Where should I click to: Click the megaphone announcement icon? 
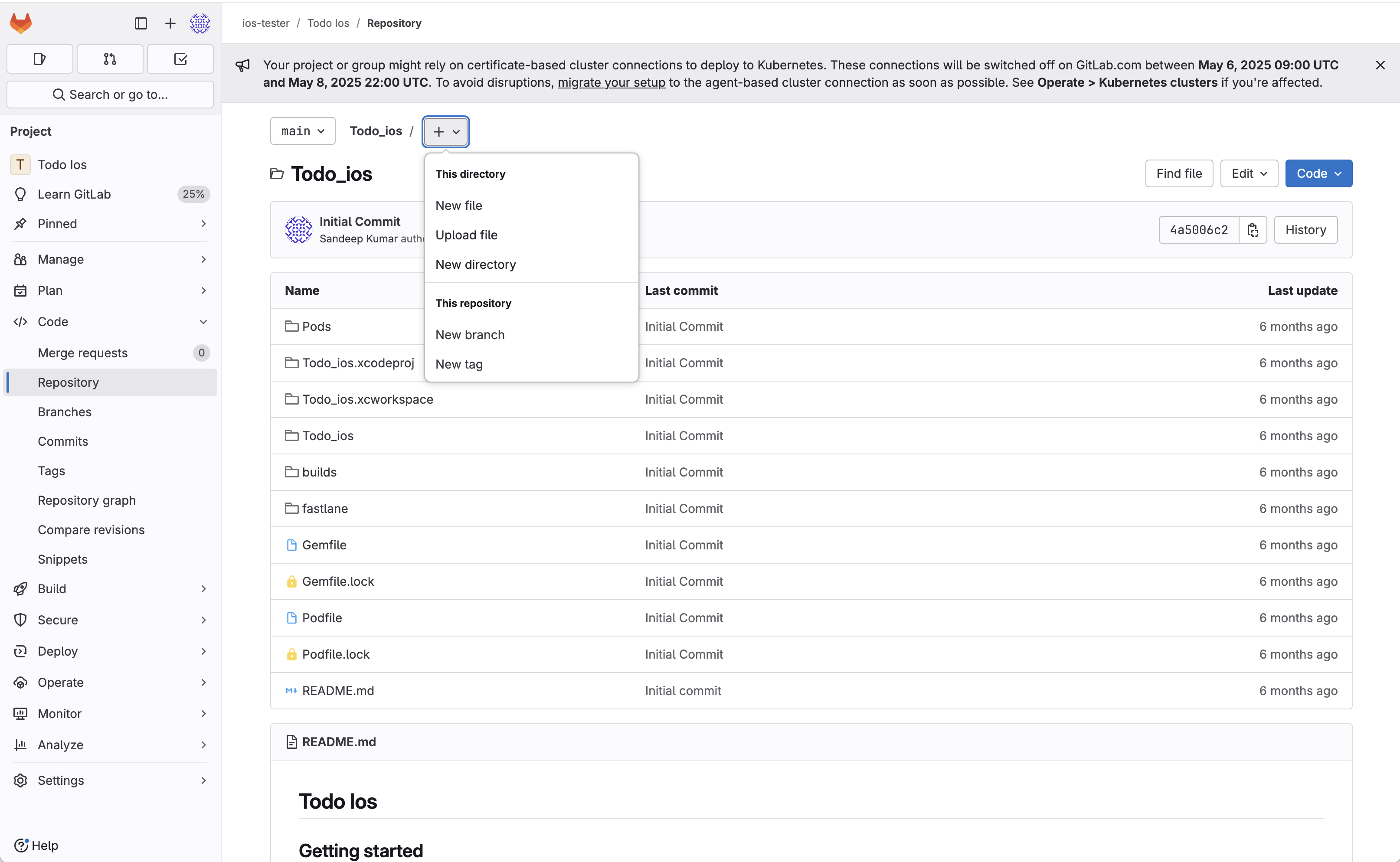(242, 65)
